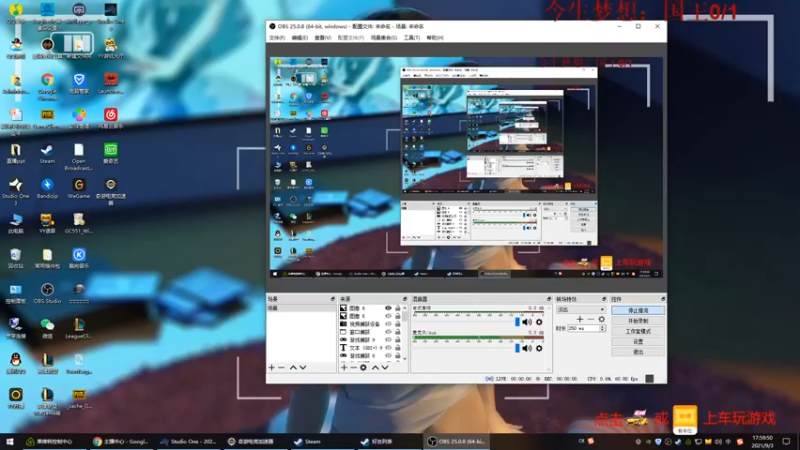Enable Studio Mode button
The height and width of the screenshot is (450, 800).
pyautogui.click(x=638, y=331)
